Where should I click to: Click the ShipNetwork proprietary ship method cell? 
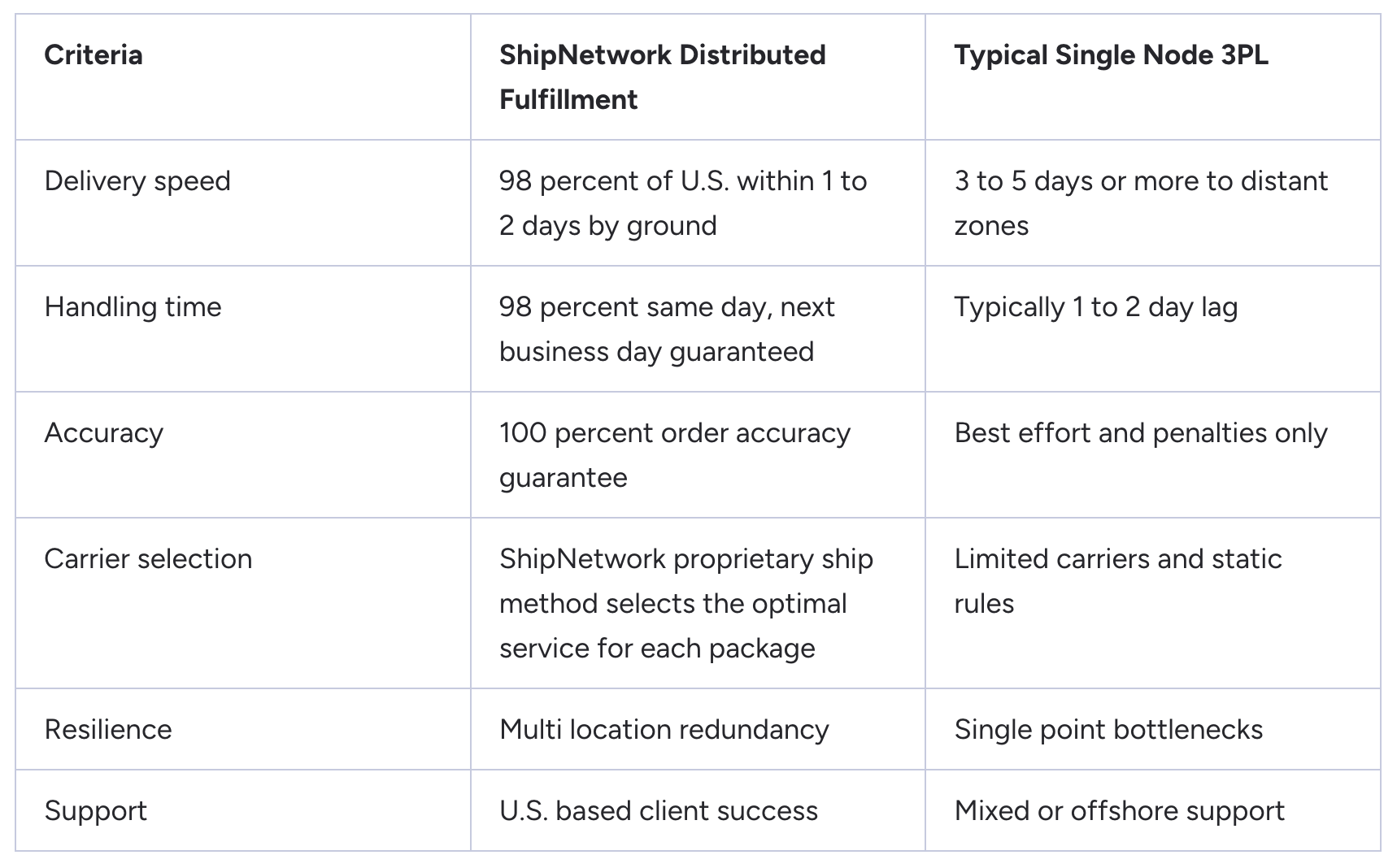(685, 604)
